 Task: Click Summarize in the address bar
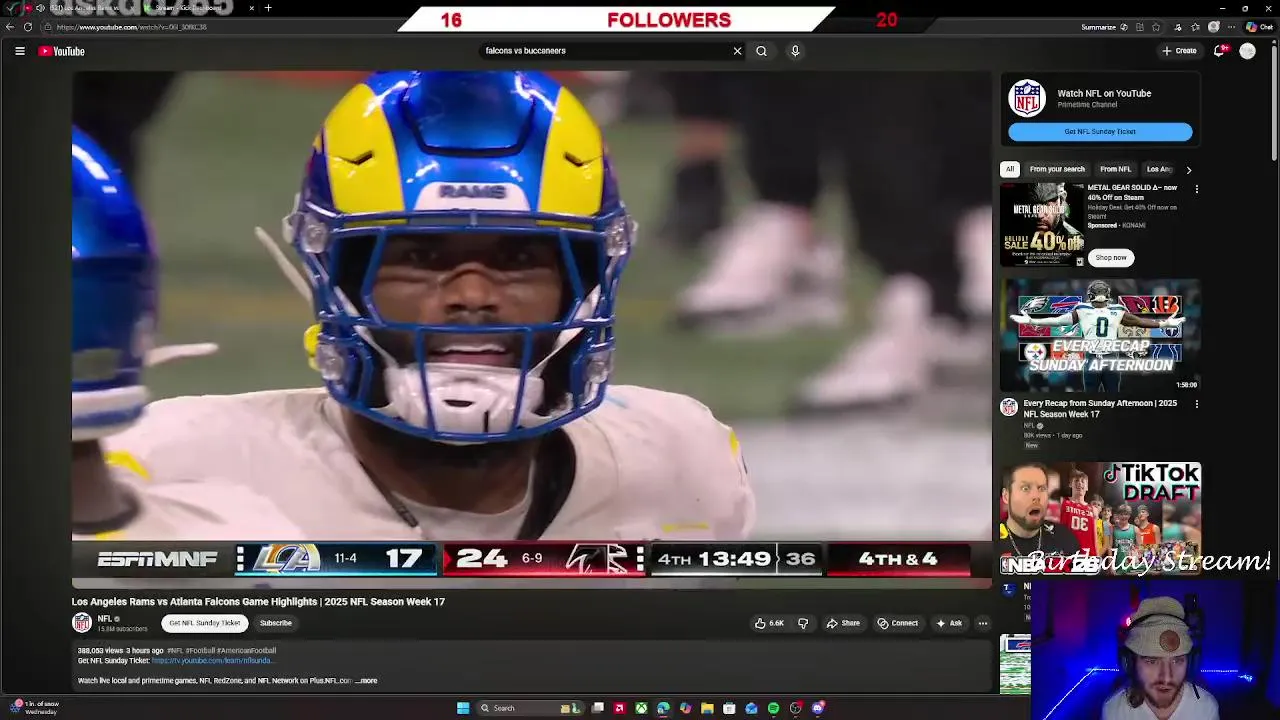1098,27
